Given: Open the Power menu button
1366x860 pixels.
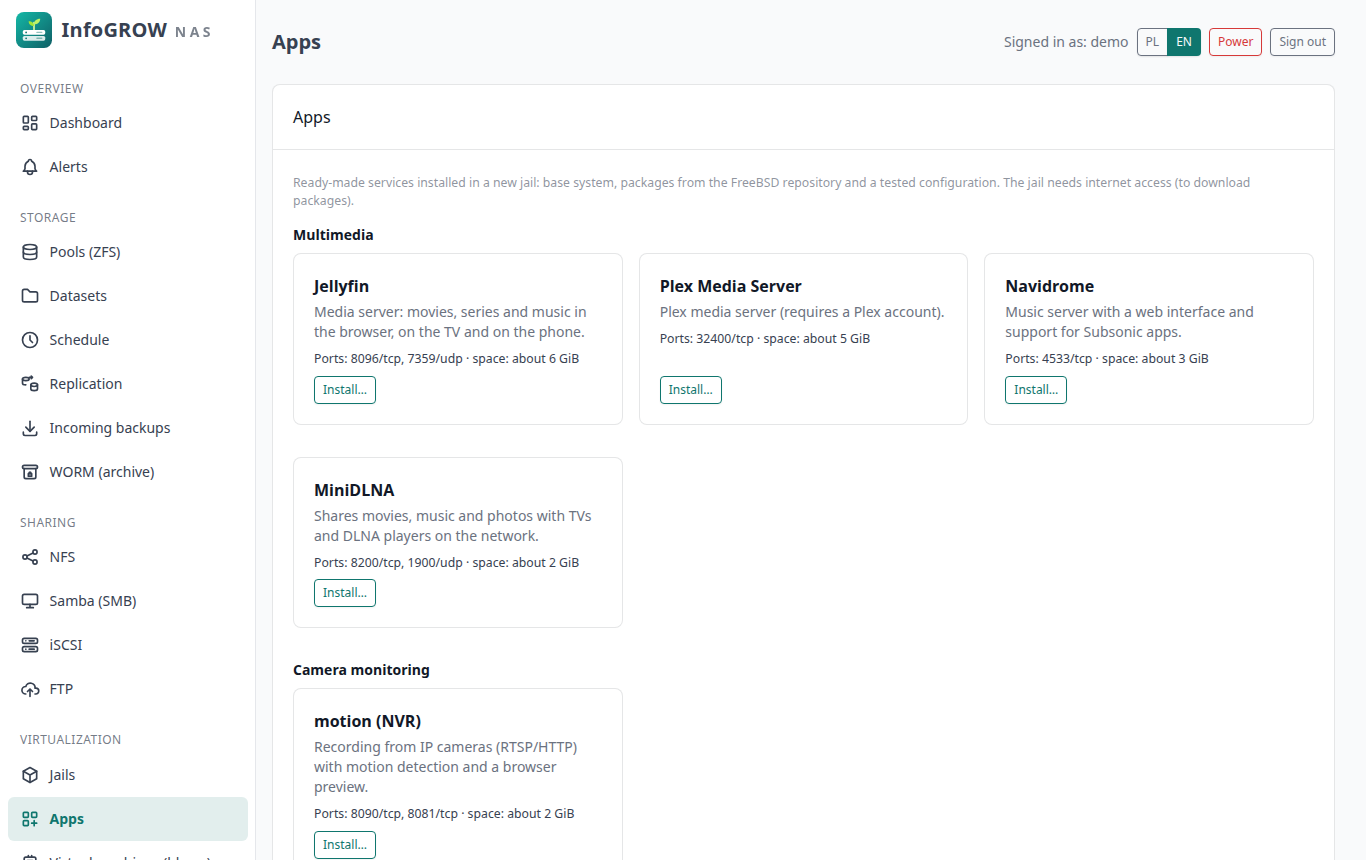Looking at the screenshot, I should 1235,42.
